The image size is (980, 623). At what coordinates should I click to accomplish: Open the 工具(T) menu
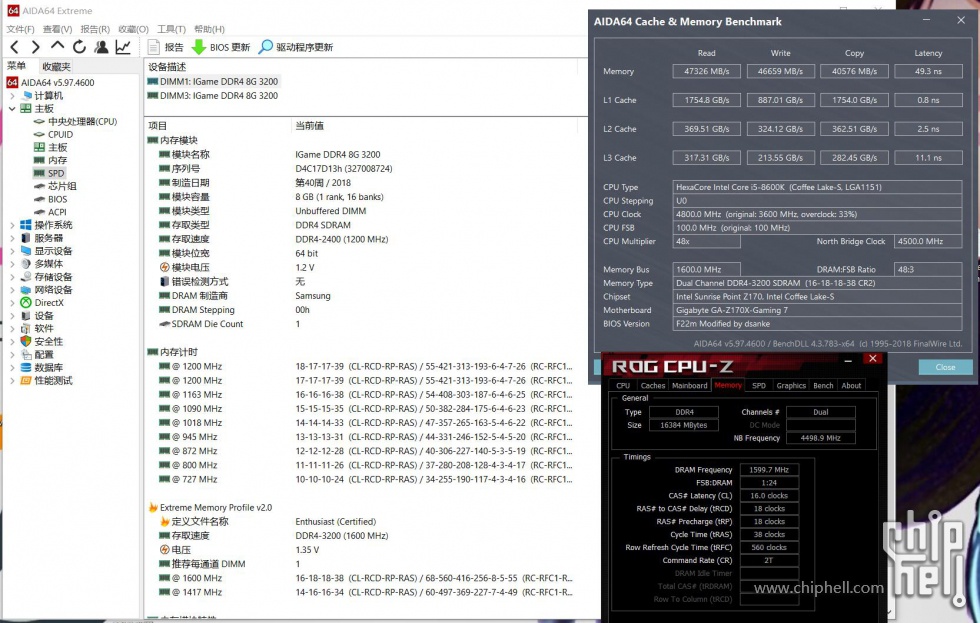point(171,29)
